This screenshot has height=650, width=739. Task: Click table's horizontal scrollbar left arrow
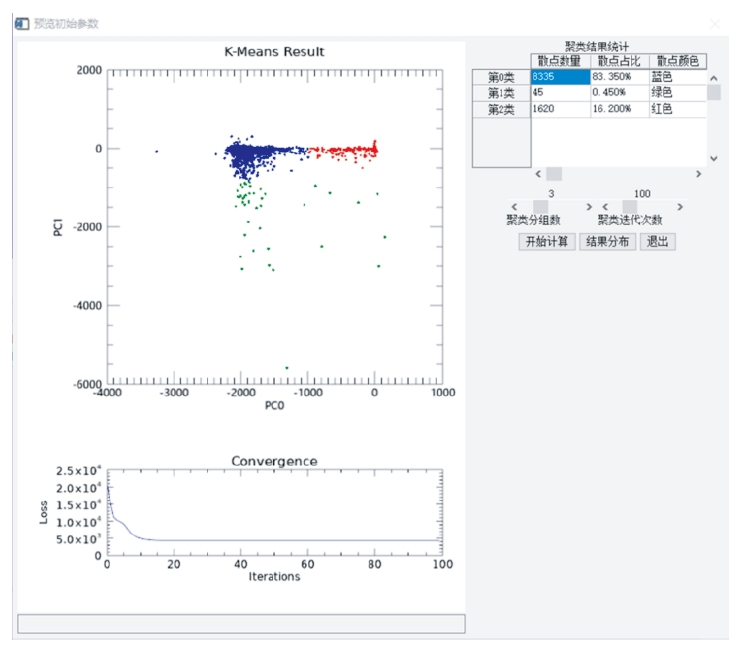[537, 174]
